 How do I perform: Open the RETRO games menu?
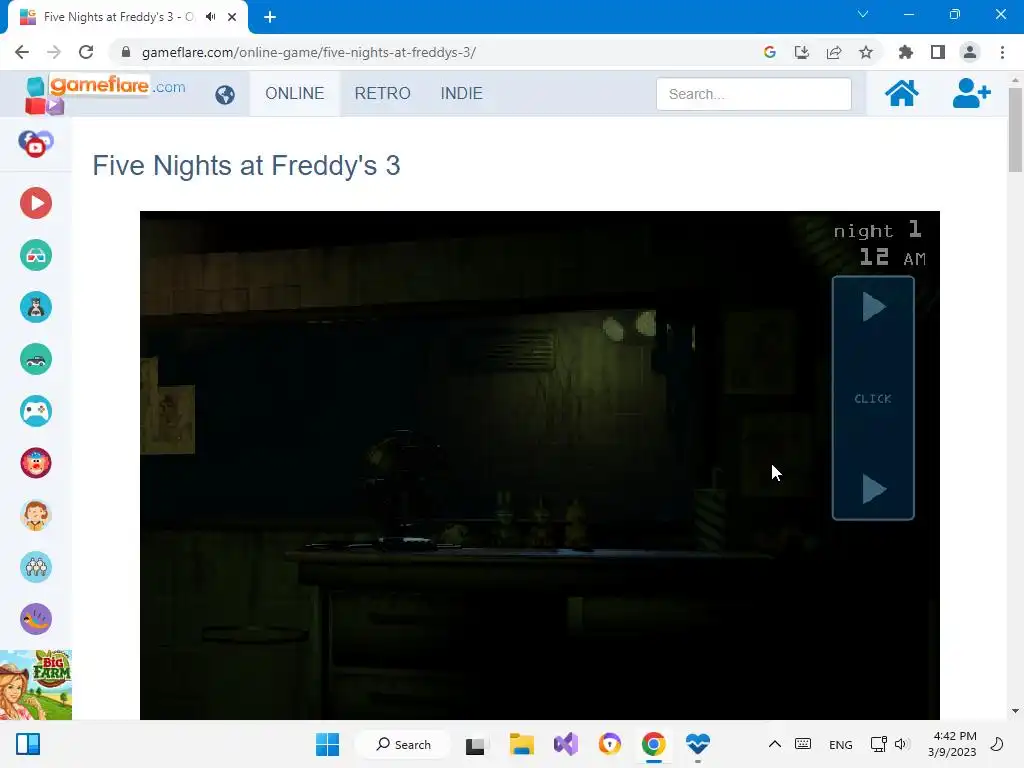(383, 93)
